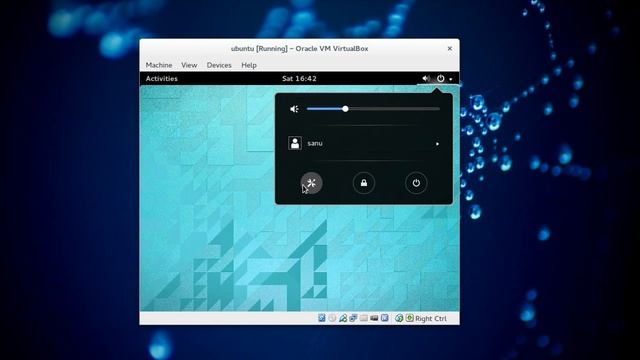Viewport: 640px width, 360px height.
Task: Click the speaker icon beside volume slider
Action: tap(294, 109)
